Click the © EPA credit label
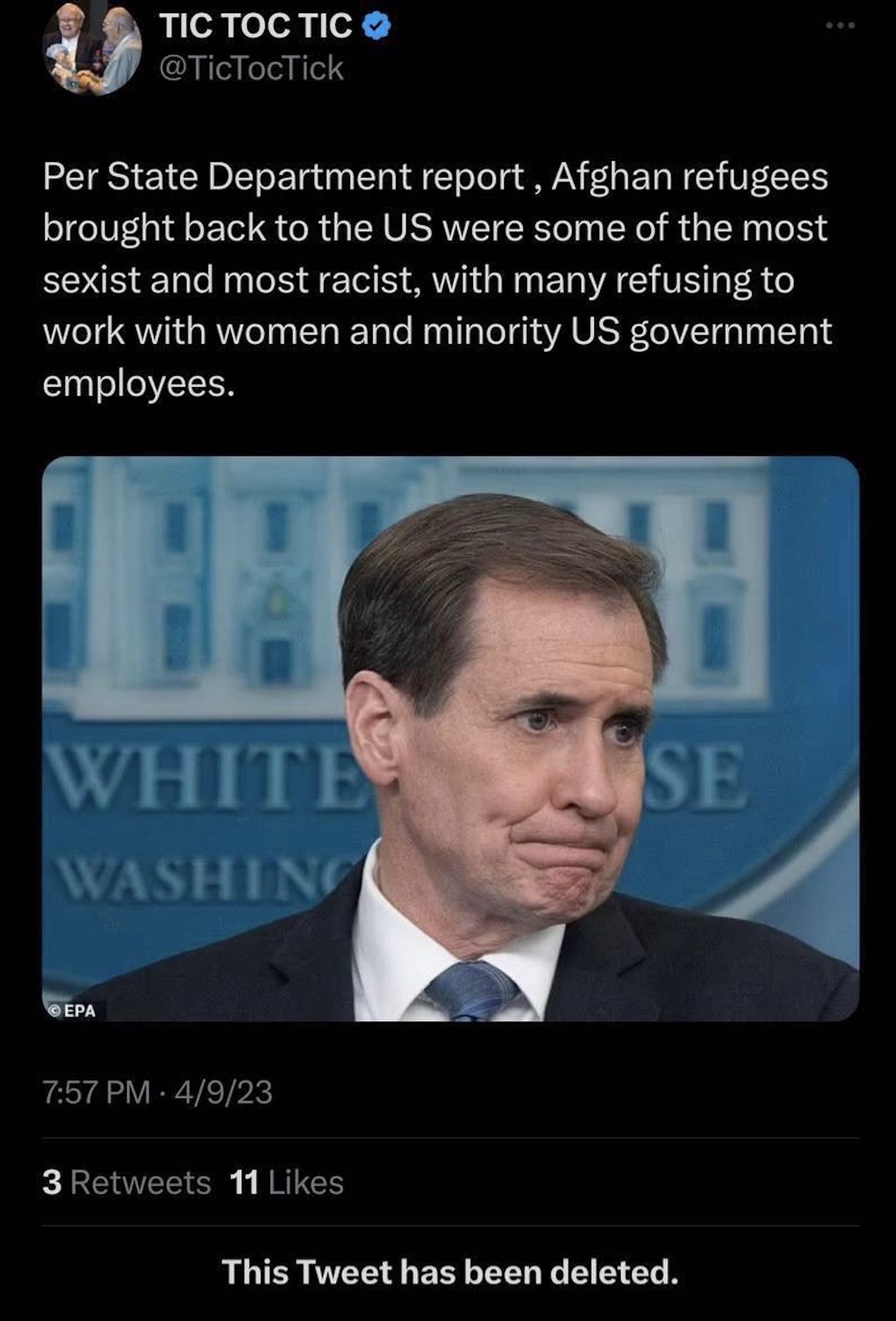 (72, 1011)
